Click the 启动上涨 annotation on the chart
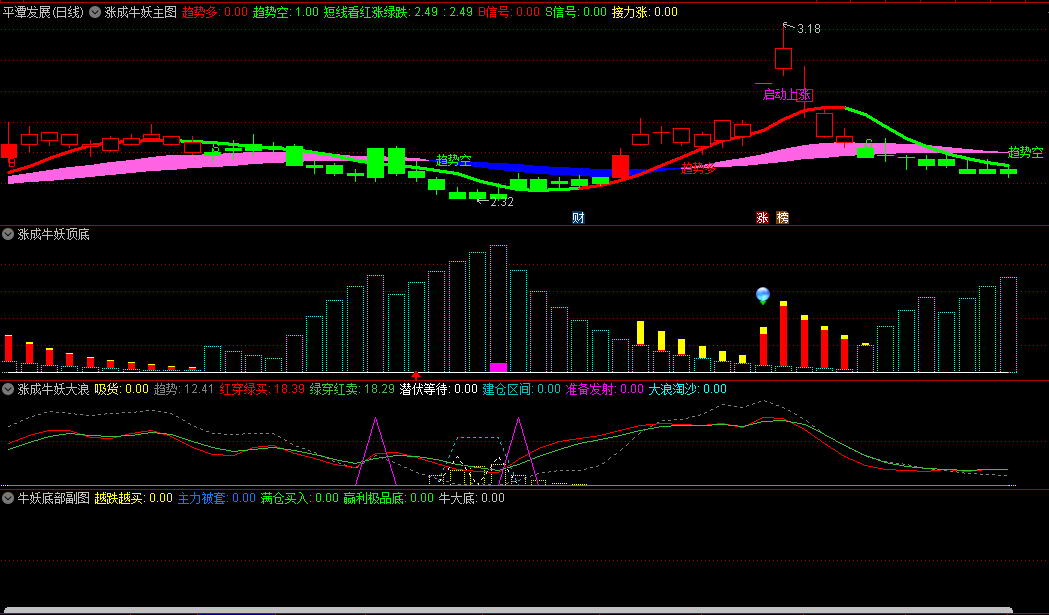This screenshot has width=1049, height=615. tap(787, 94)
